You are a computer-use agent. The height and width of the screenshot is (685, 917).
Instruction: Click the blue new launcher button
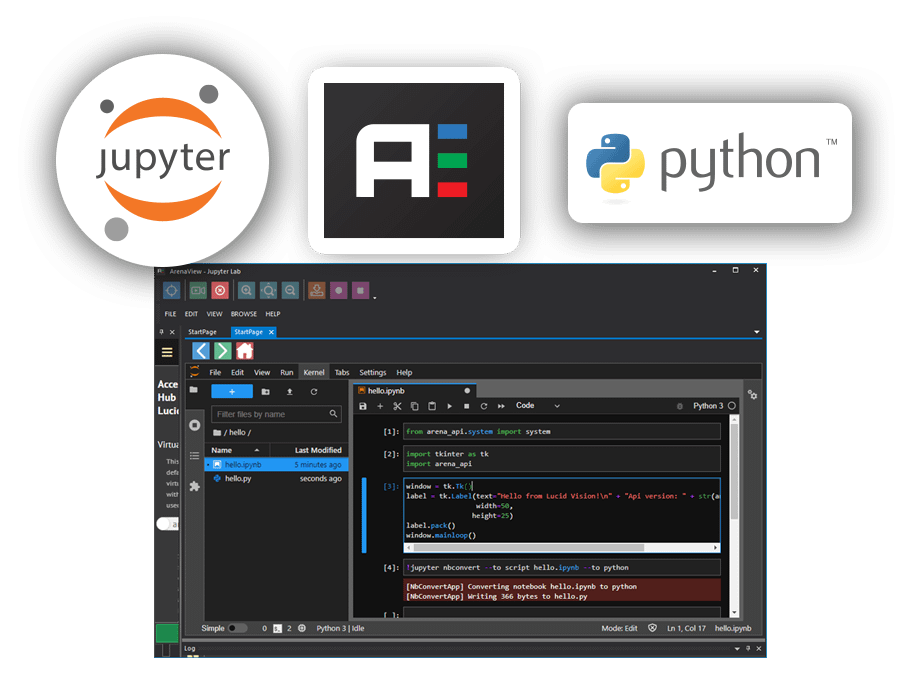click(x=232, y=391)
